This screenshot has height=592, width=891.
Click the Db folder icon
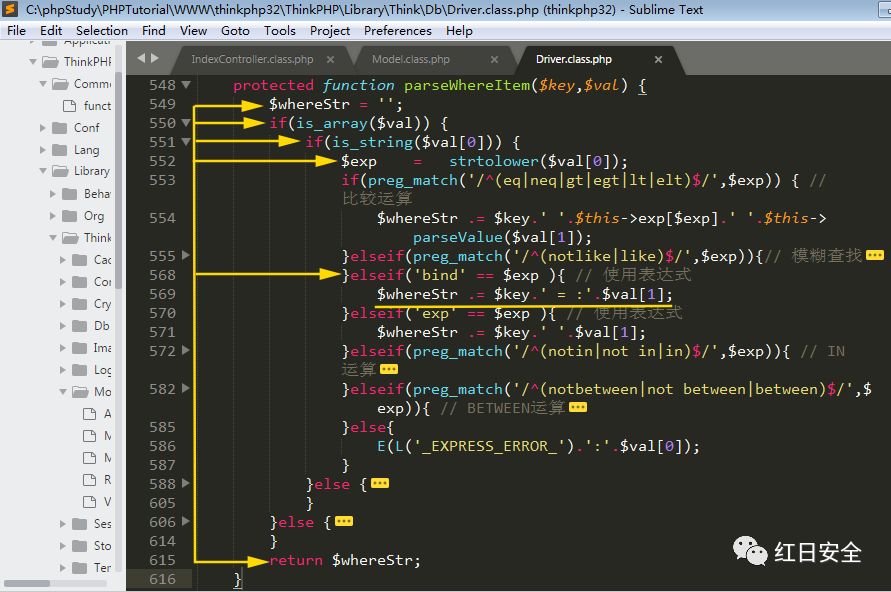point(80,326)
